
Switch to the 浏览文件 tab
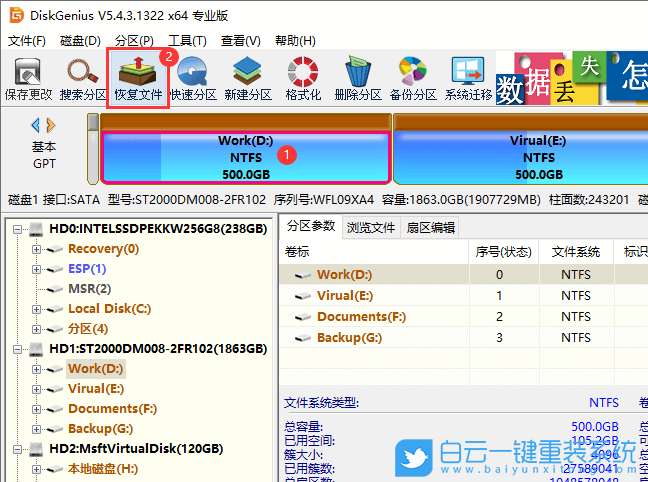pos(371,227)
